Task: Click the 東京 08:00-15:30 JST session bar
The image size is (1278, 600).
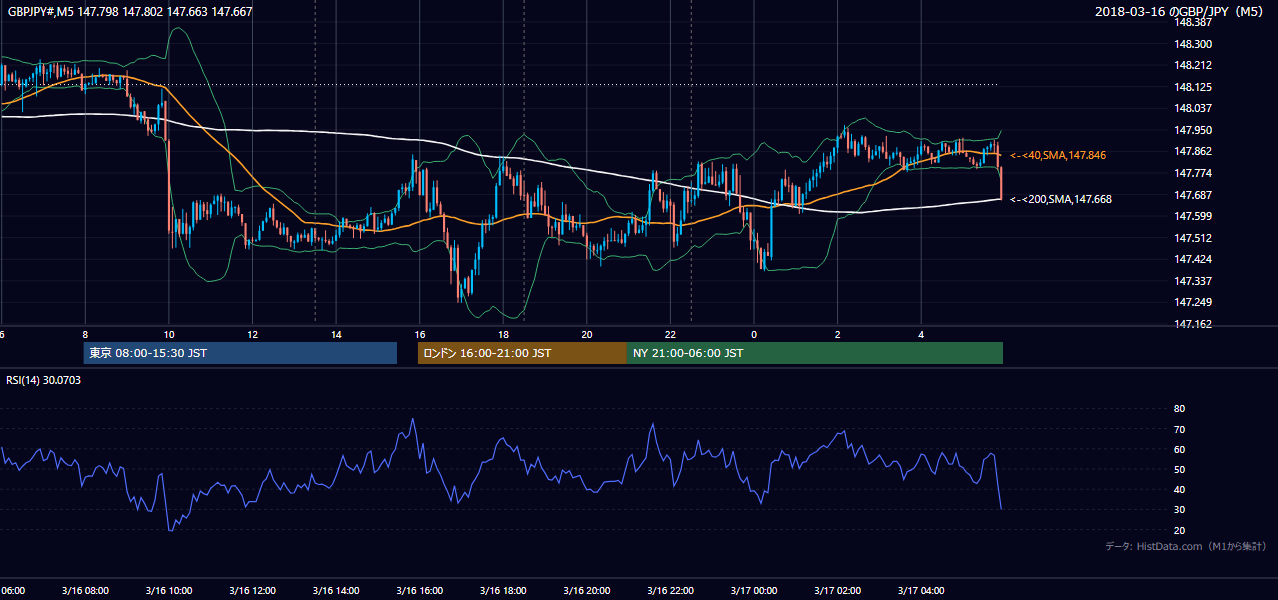Action: (240, 353)
